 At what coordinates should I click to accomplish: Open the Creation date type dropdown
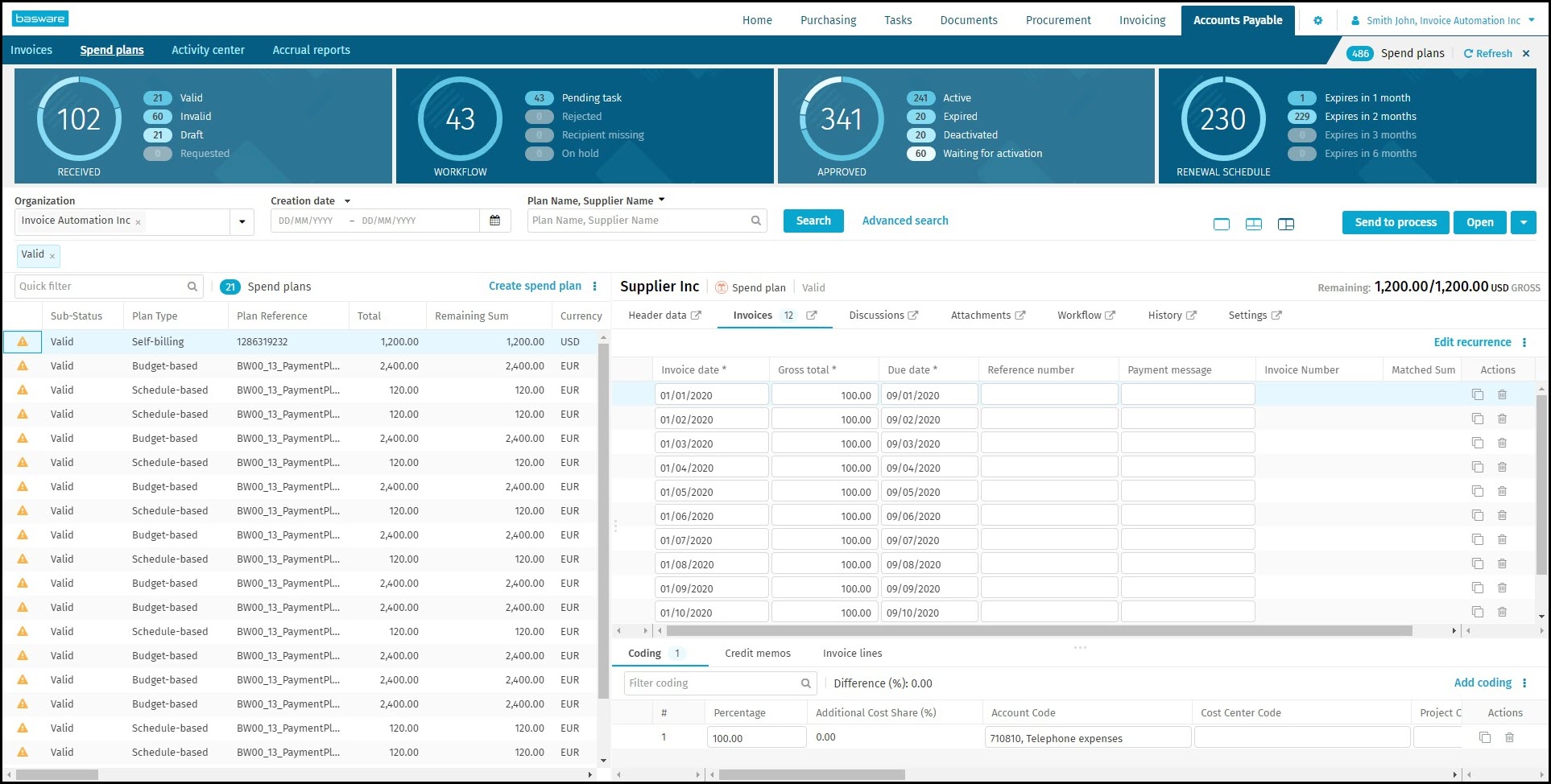348,201
